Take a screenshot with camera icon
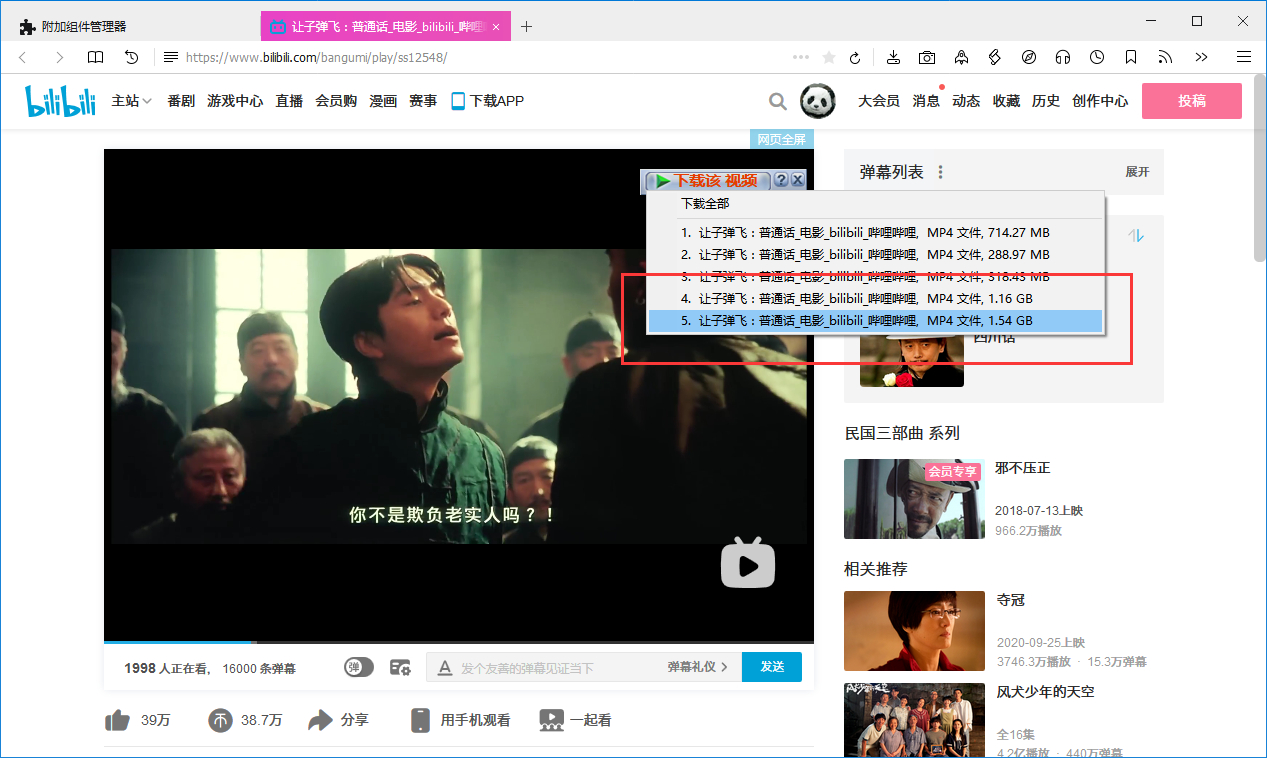1267x758 pixels. click(x=928, y=57)
